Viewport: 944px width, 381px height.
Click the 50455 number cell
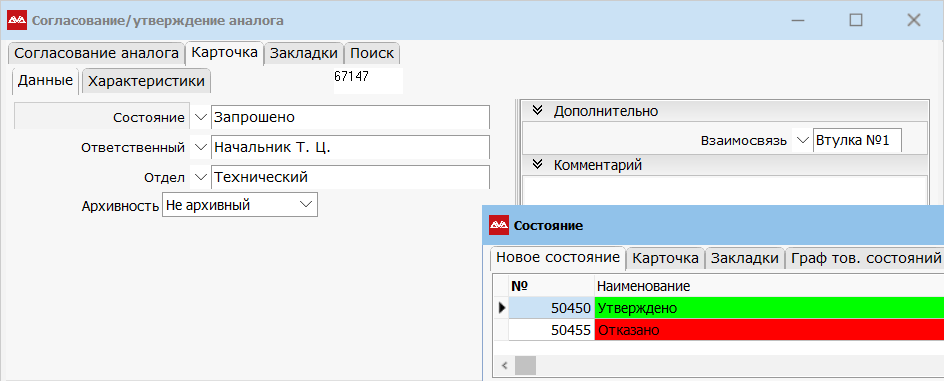click(x=551, y=330)
